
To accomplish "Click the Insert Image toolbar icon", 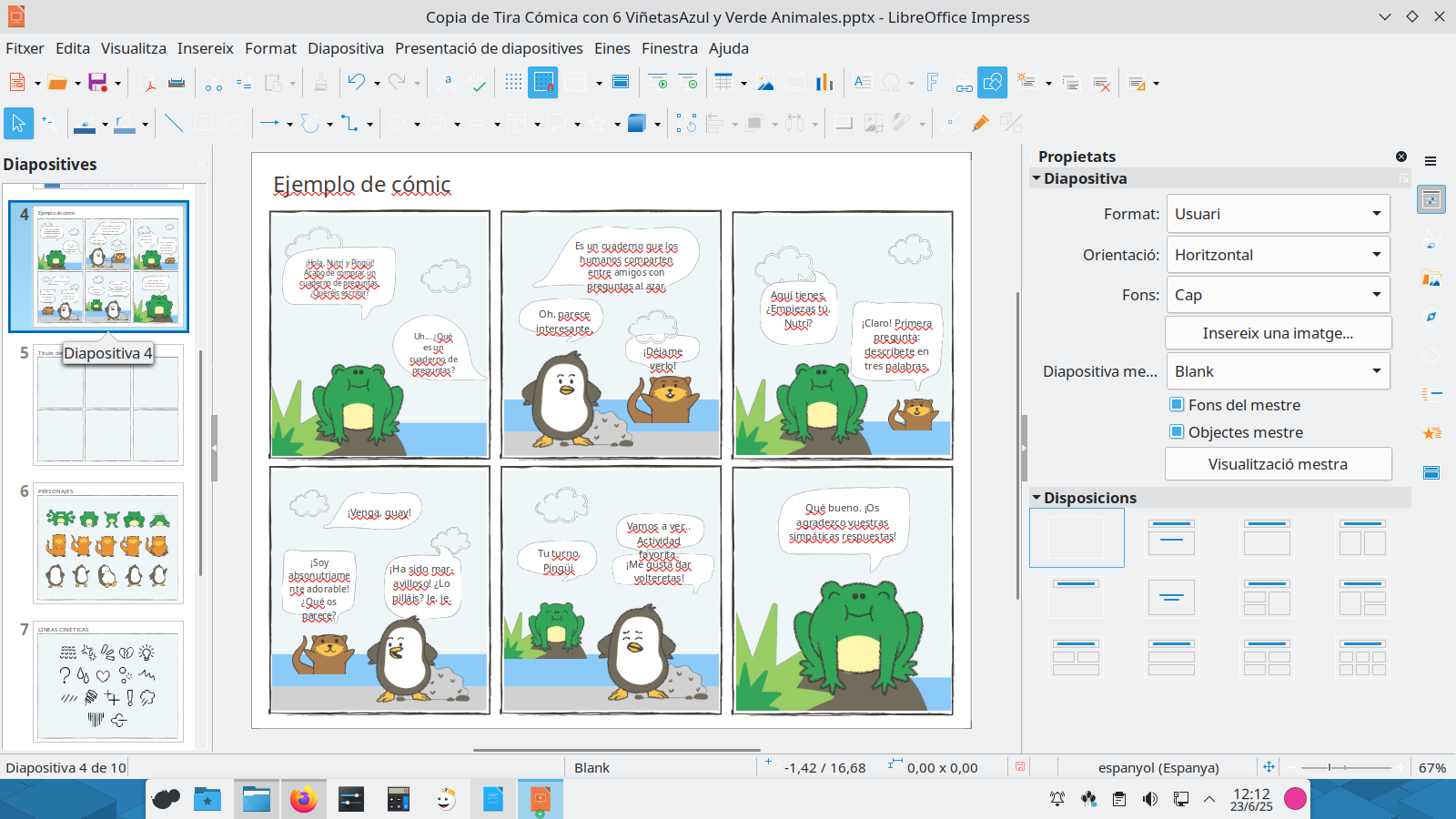I will pos(765,83).
